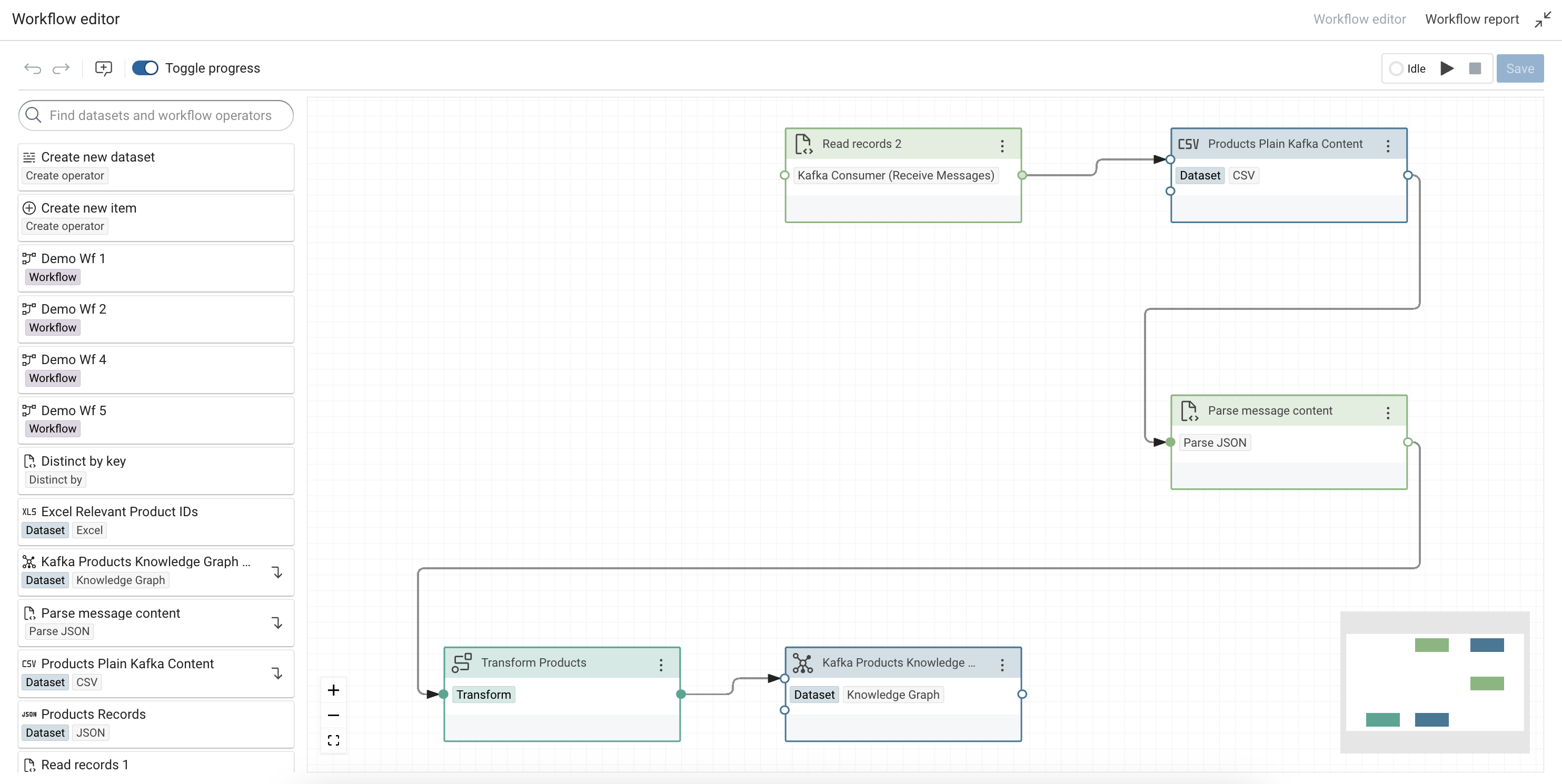Click the fit view icon
The image size is (1562, 784).
[333, 740]
